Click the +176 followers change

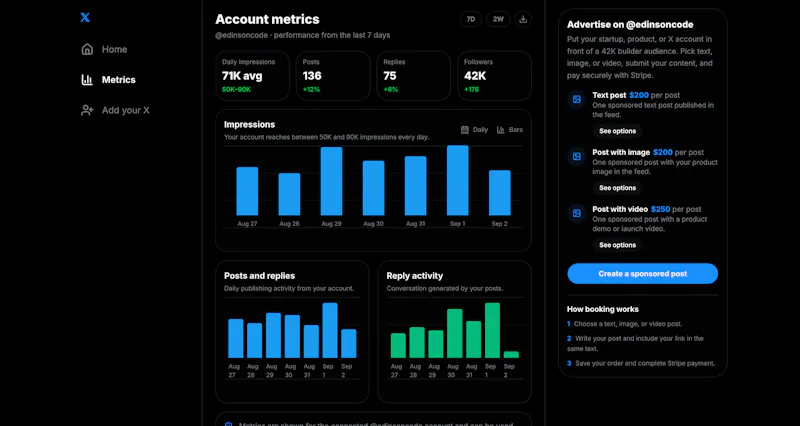pyautogui.click(x=472, y=90)
